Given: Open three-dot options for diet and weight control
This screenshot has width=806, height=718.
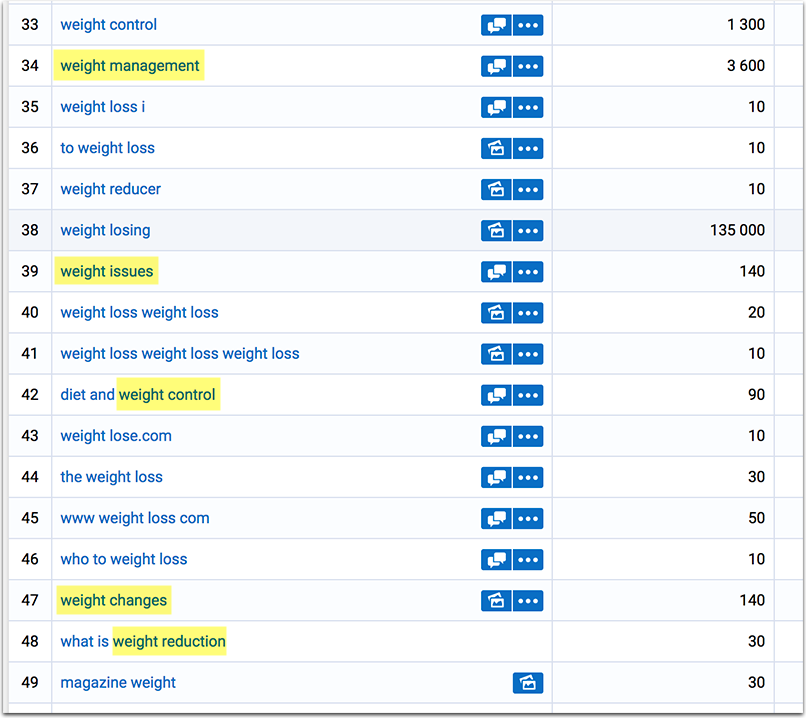Looking at the screenshot, I should (528, 395).
